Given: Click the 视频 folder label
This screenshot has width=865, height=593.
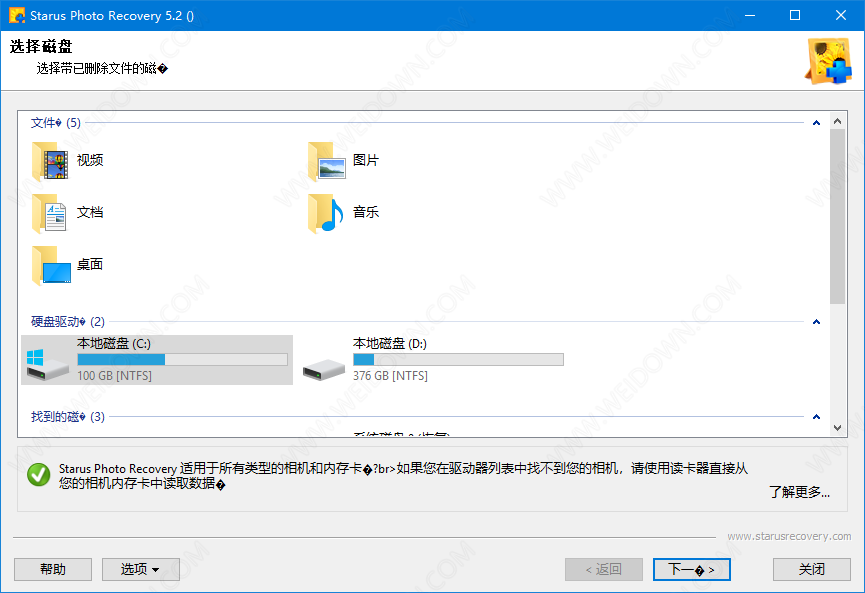Looking at the screenshot, I should [90, 160].
